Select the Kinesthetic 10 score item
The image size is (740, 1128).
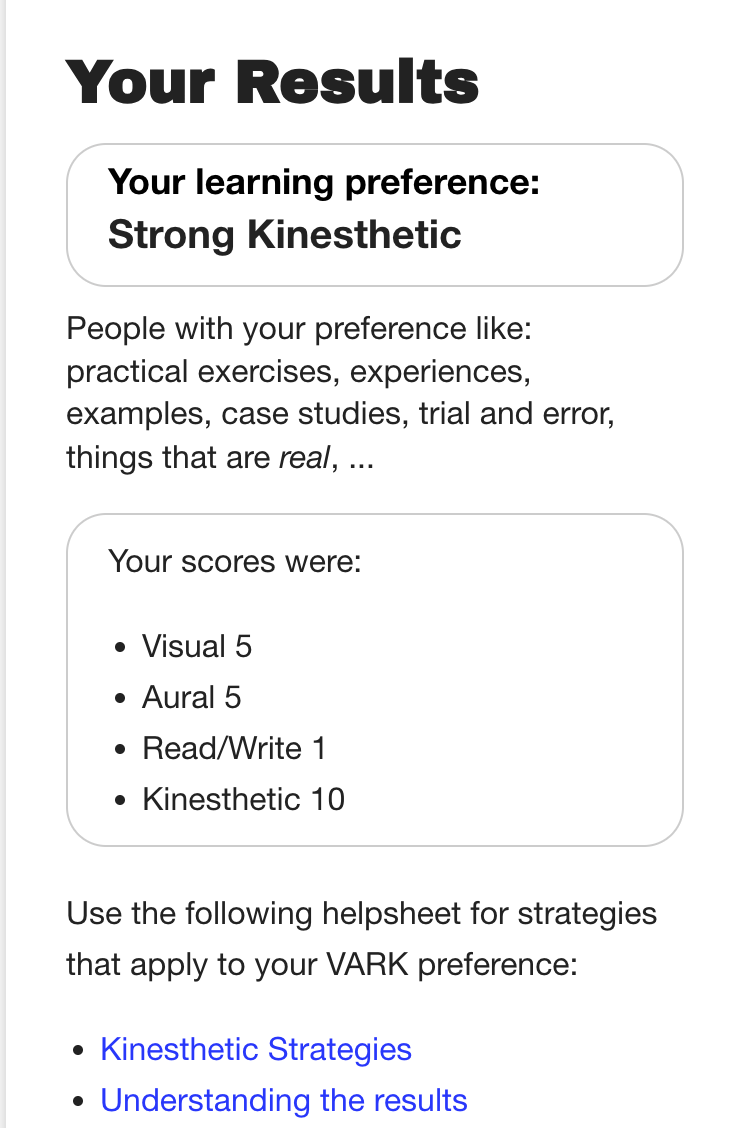(x=243, y=799)
